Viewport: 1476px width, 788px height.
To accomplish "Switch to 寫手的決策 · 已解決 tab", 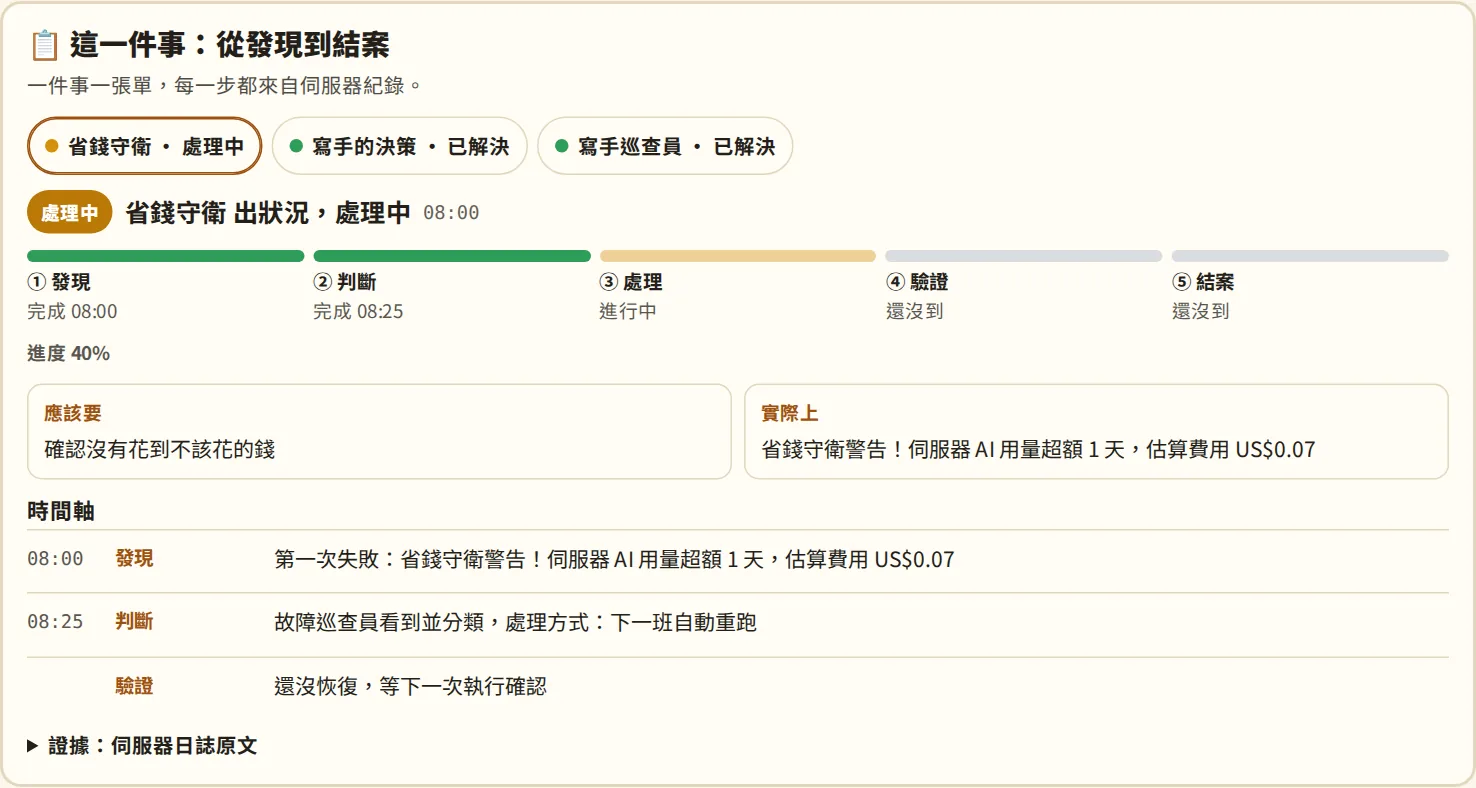I will point(400,146).
